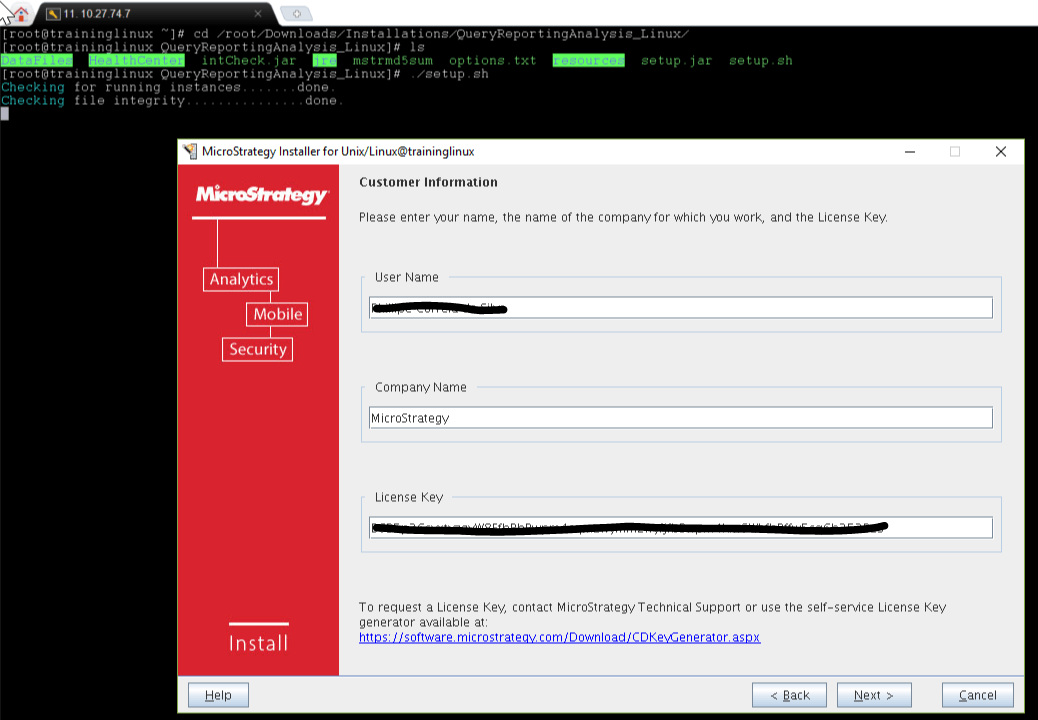Close the 11.10.27.74.7 session tab

(259, 14)
